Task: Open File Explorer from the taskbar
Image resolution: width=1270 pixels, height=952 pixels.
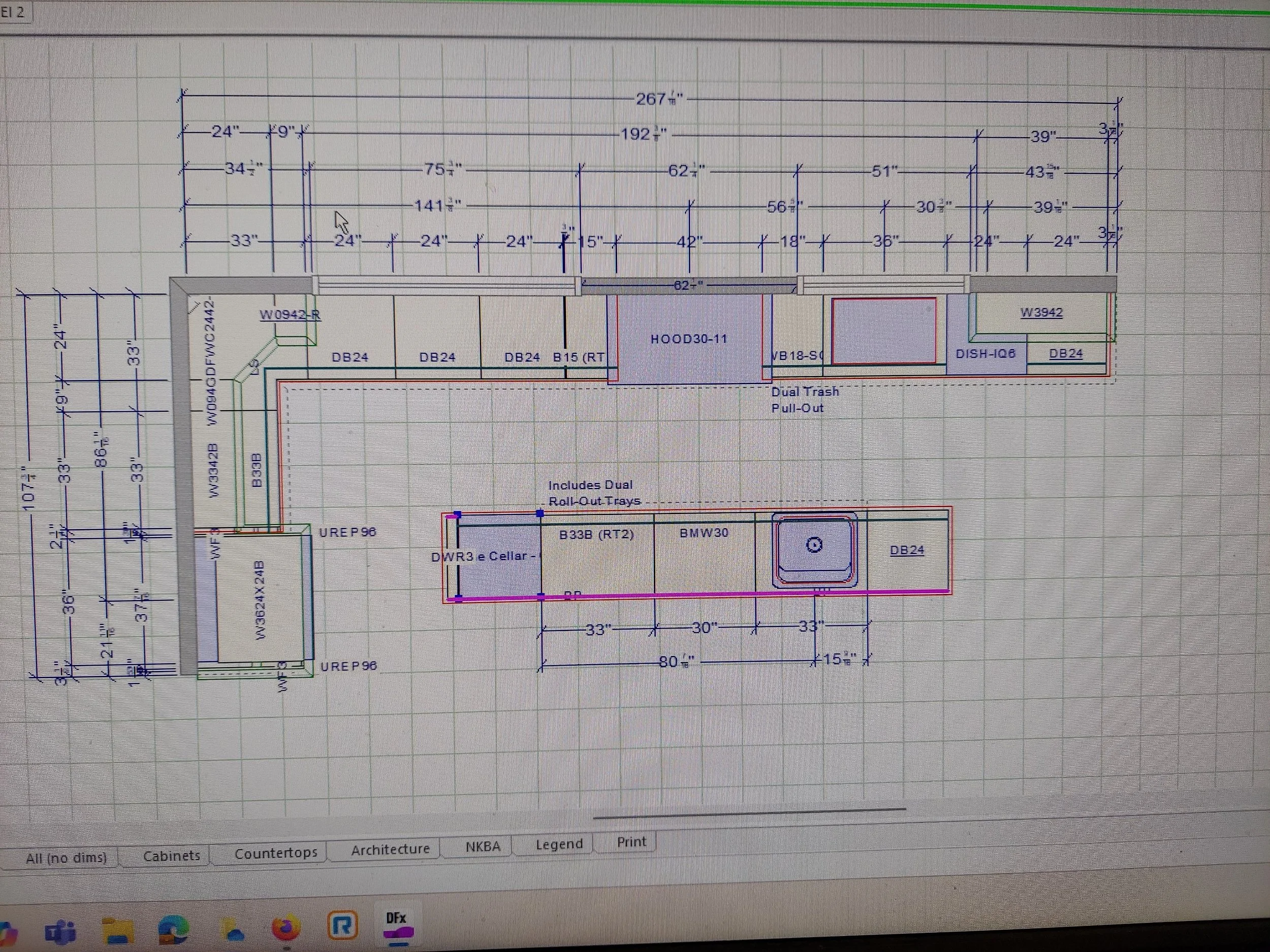Action: coord(119,931)
